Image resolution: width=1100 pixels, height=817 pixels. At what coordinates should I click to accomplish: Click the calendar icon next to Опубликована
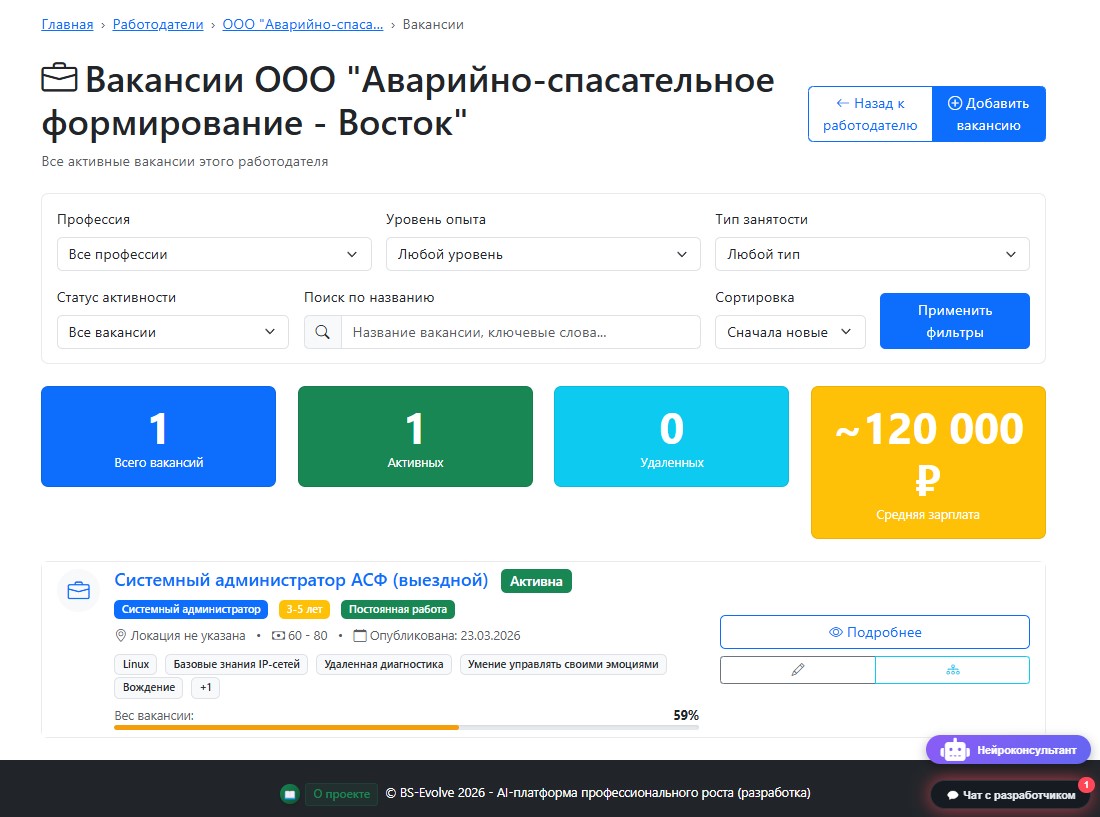click(360, 635)
